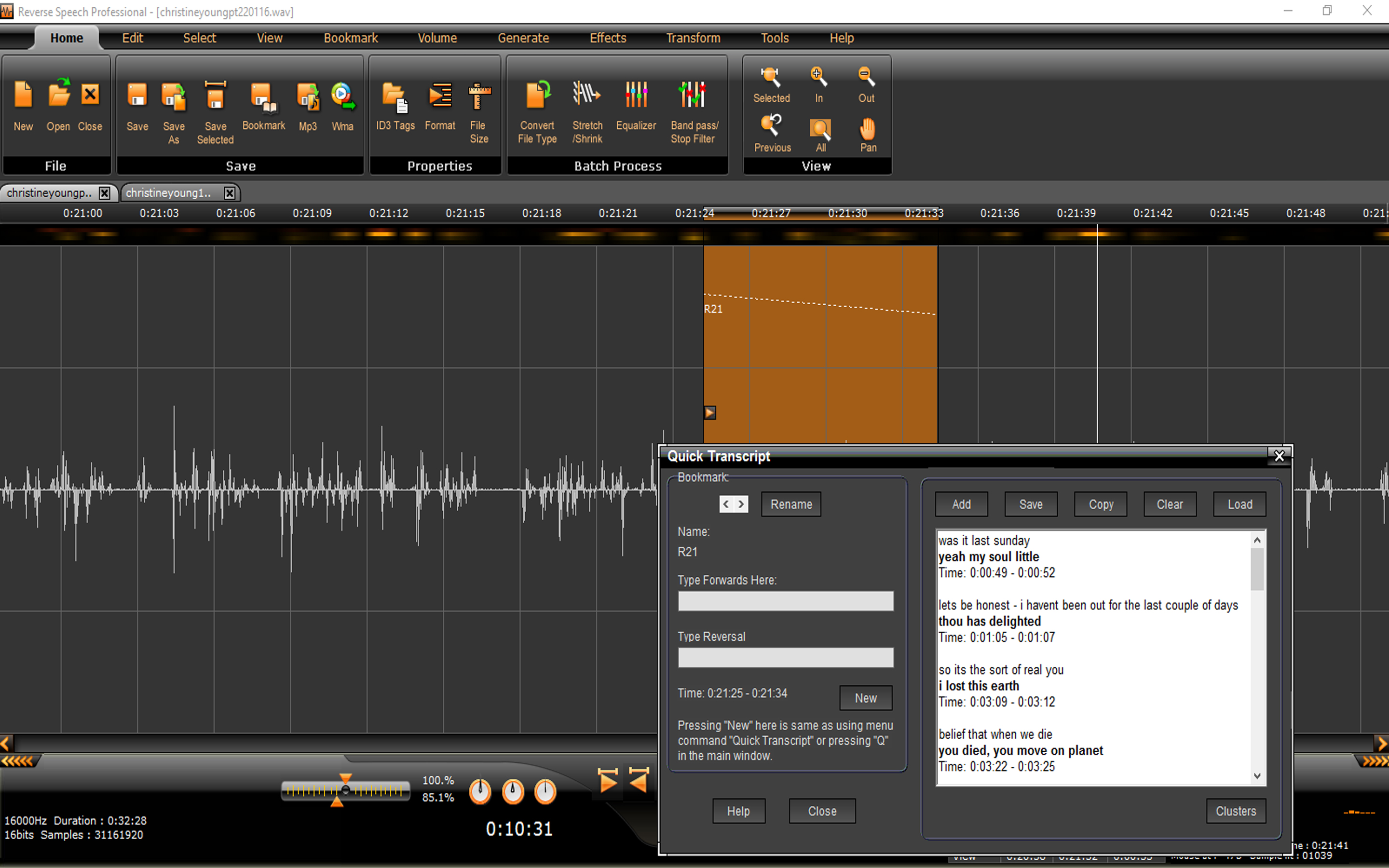Click the Zoom In icon
1389x868 pixels.
(818, 76)
